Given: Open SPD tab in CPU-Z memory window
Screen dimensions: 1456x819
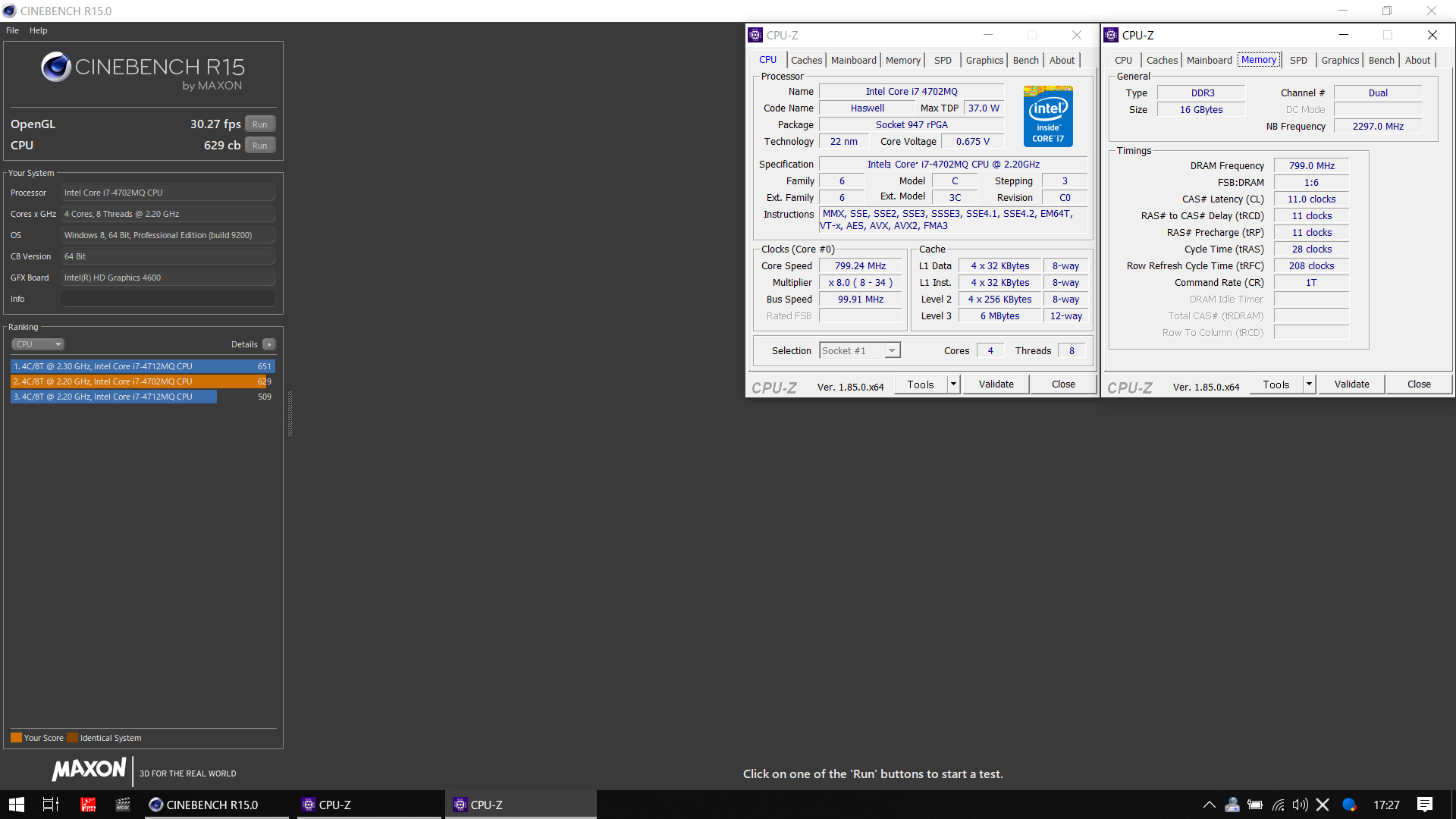Looking at the screenshot, I should pos(1298,61).
